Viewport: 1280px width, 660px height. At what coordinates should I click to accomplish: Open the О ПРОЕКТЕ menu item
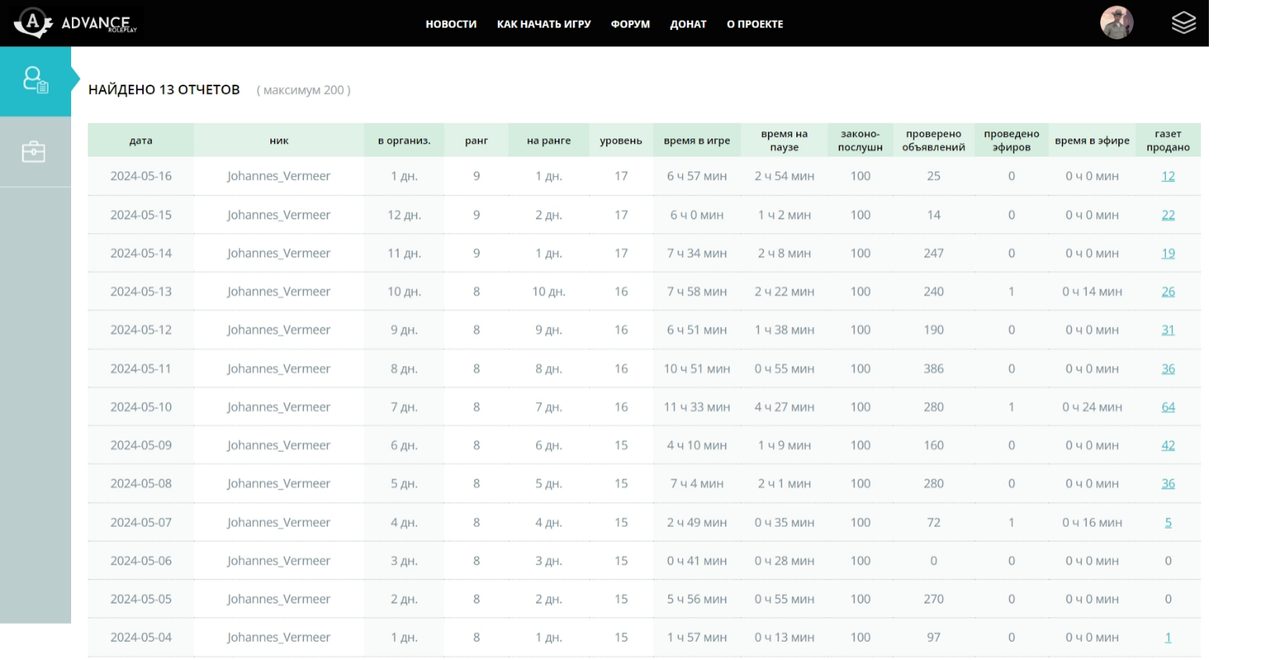pos(755,24)
